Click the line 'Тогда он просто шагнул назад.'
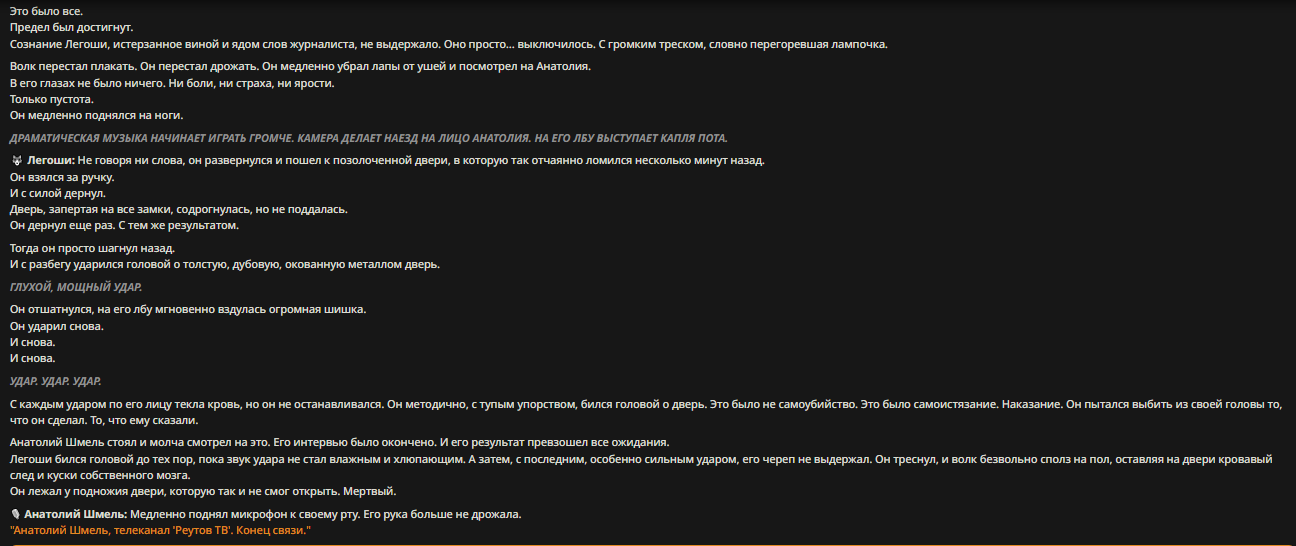The width and height of the screenshot is (1296, 546). click(93, 248)
